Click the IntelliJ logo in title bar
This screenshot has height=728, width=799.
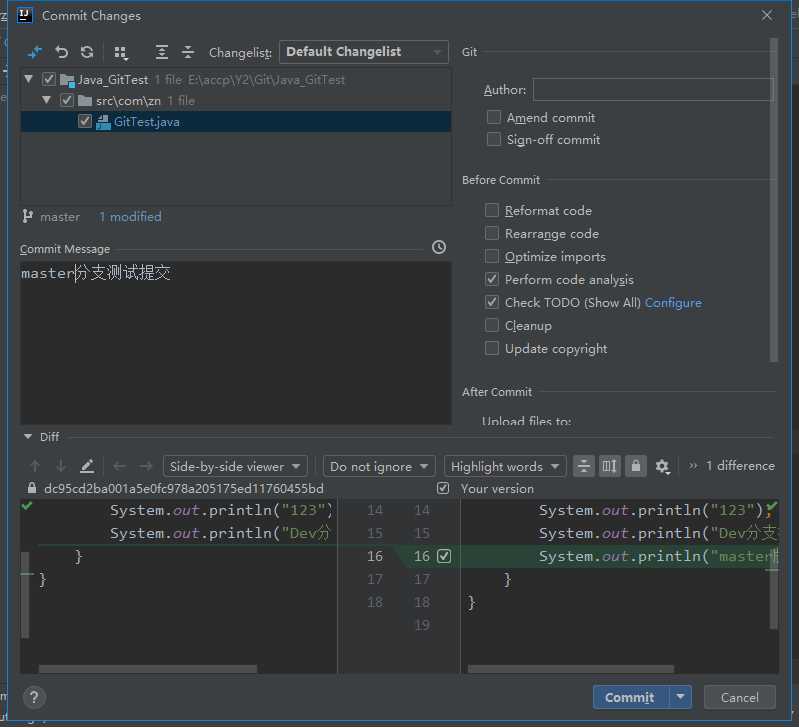point(24,15)
